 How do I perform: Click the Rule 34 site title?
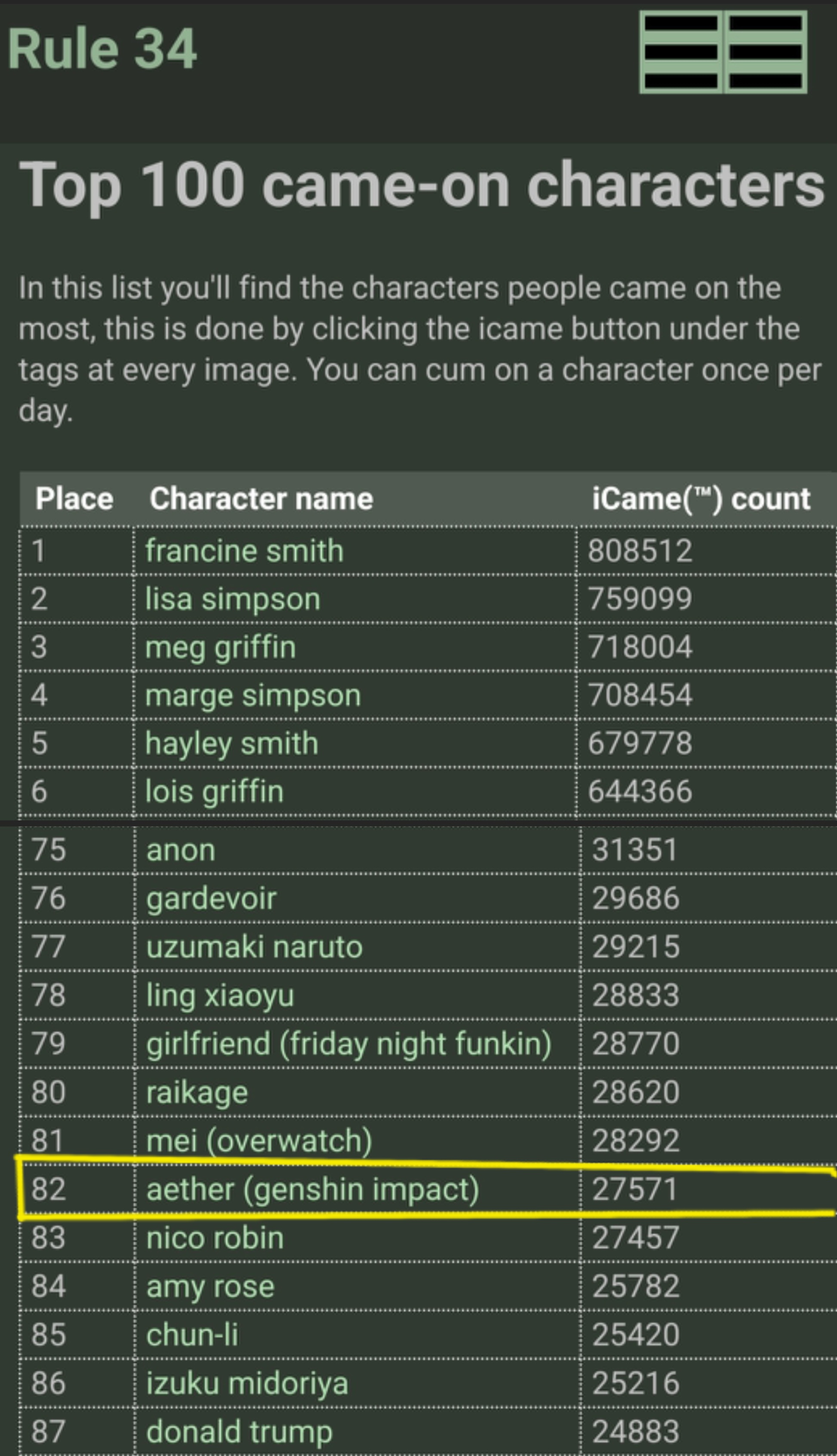click(102, 49)
